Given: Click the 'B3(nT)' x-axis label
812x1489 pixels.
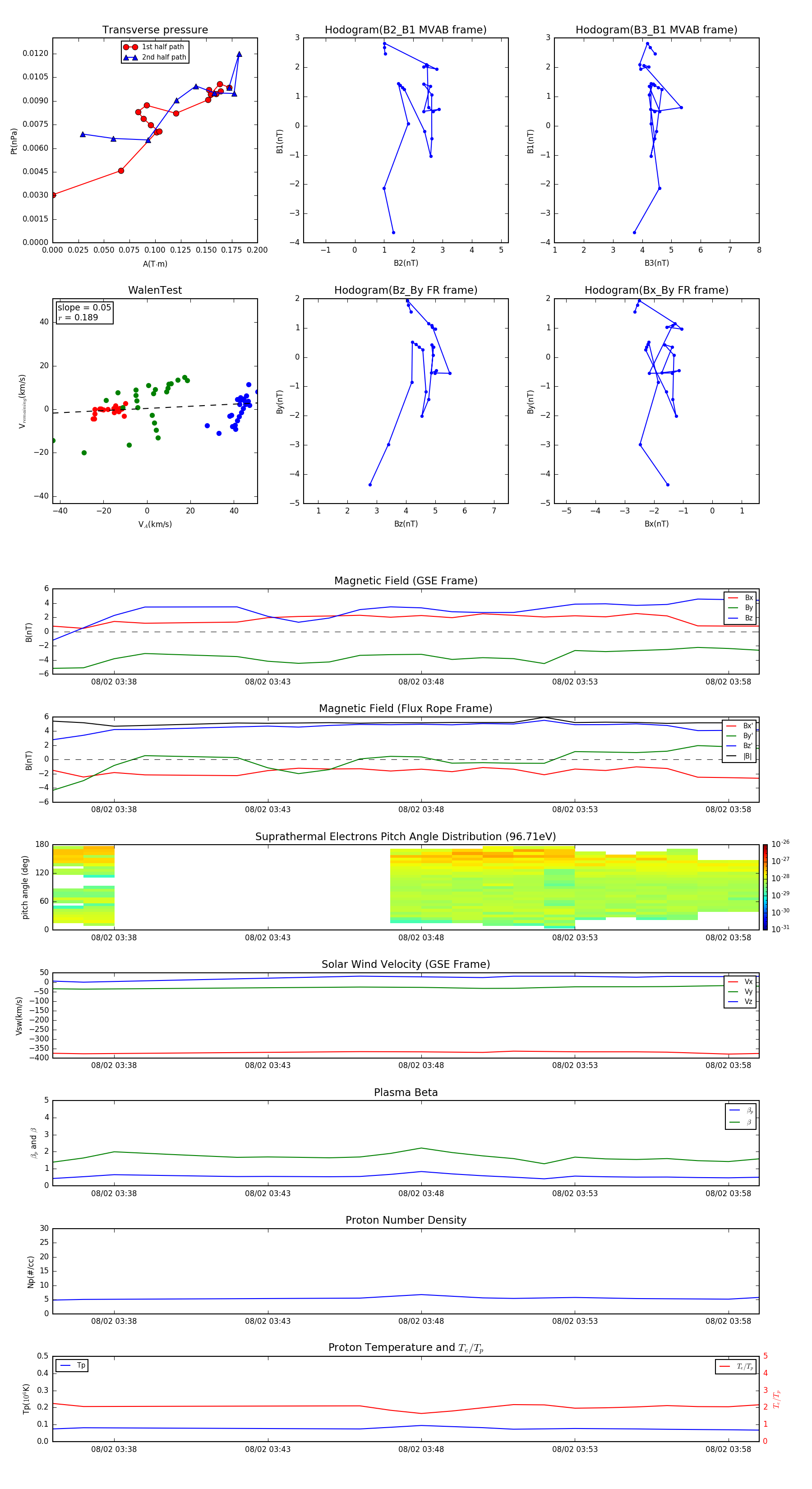Looking at the screenshot, I should 656,263.
